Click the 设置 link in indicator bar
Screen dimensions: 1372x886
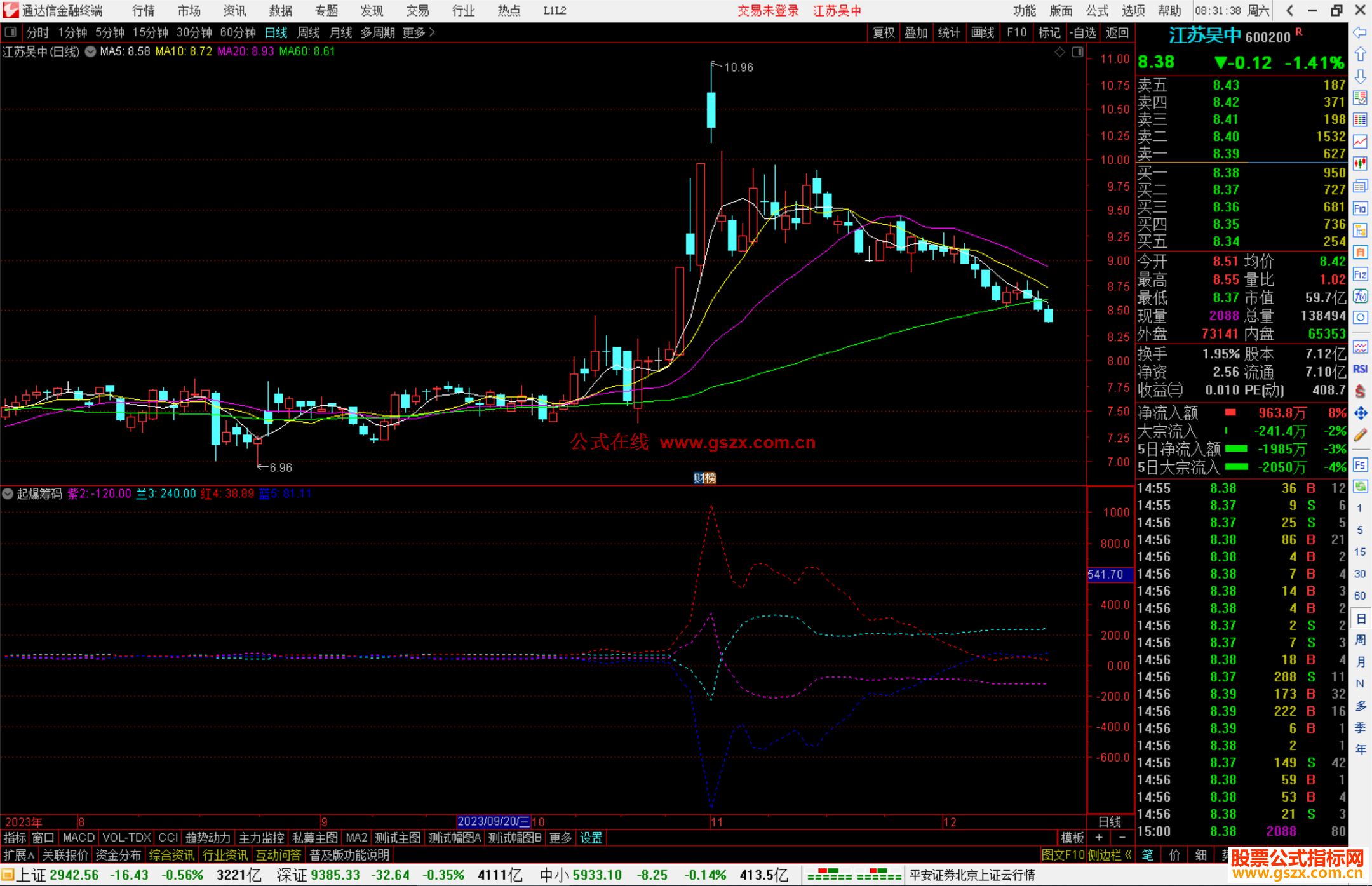click(x=591, y=838)
